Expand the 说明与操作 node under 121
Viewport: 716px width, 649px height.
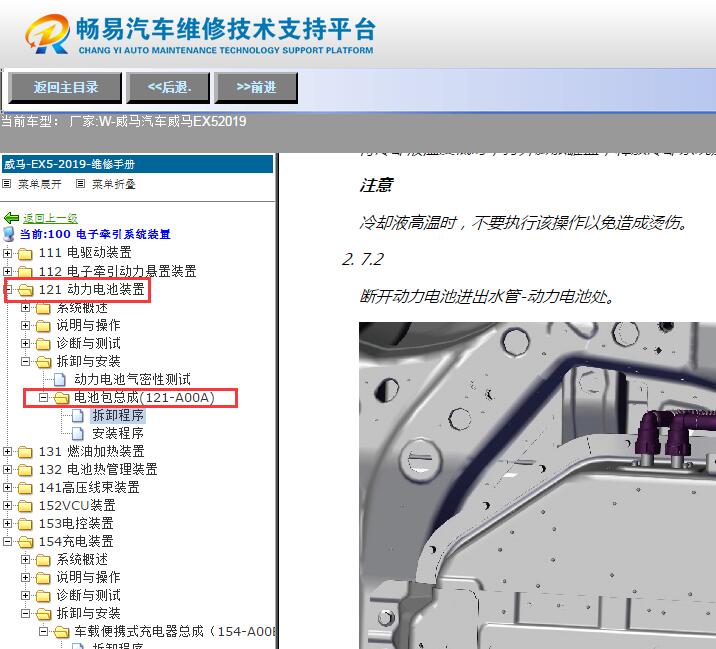click(26, 326)
